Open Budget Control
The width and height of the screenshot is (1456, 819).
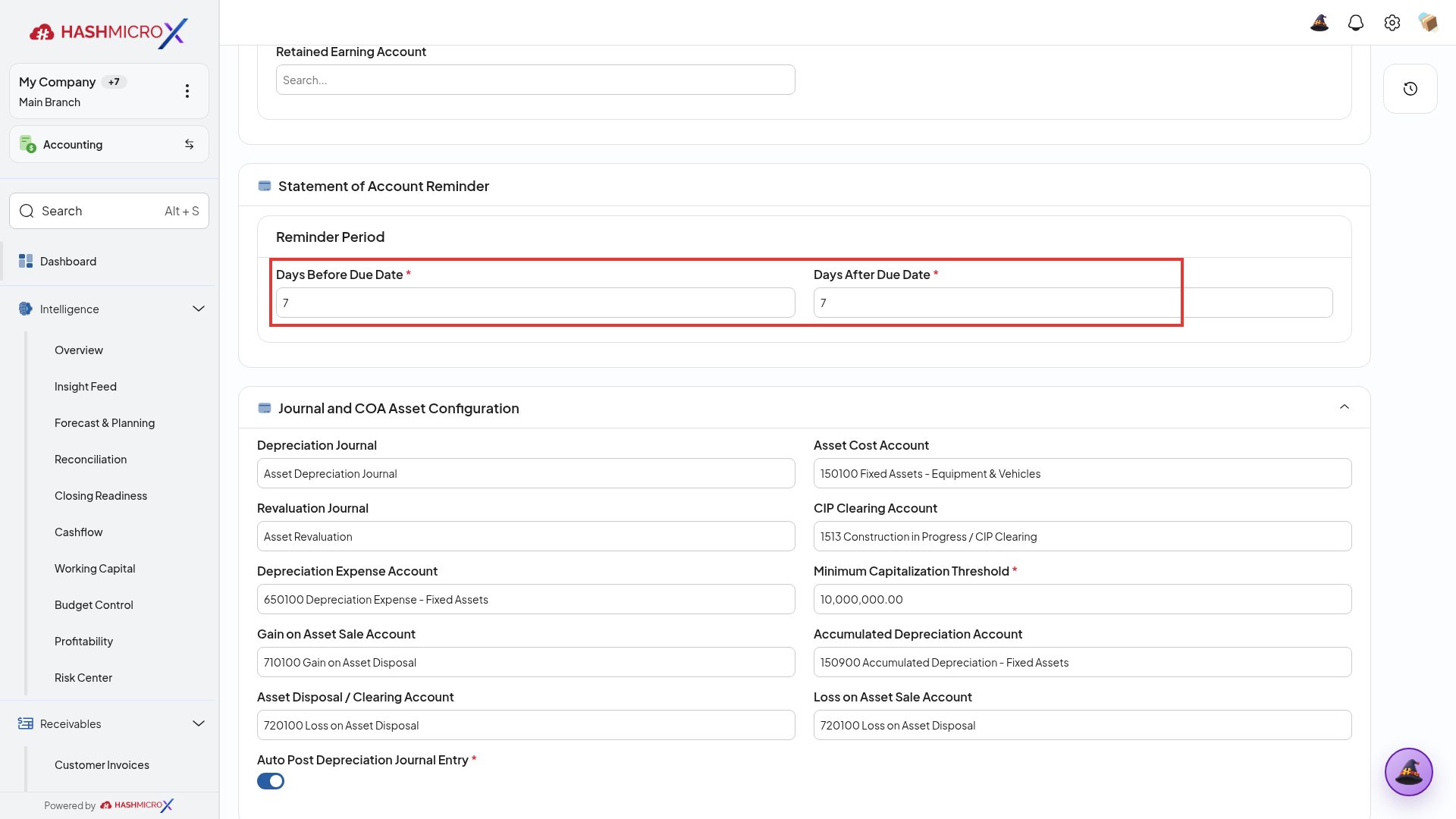pyautogui.click(x=94, y=604)
